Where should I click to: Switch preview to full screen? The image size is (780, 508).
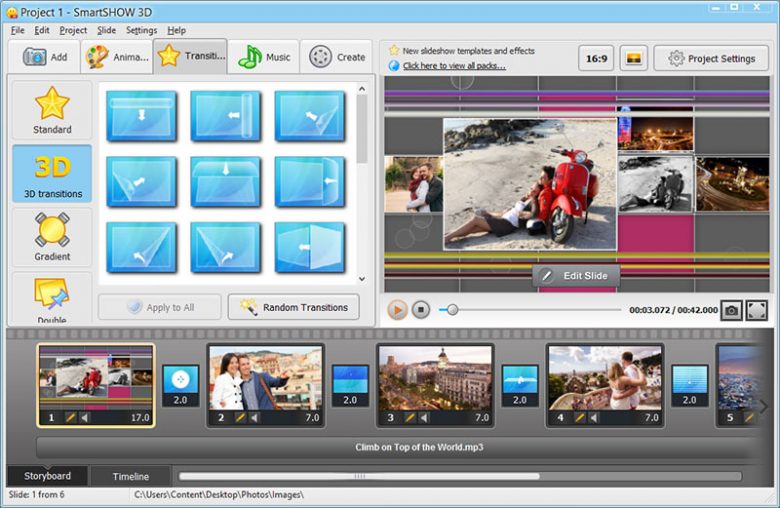coord(756,310)
